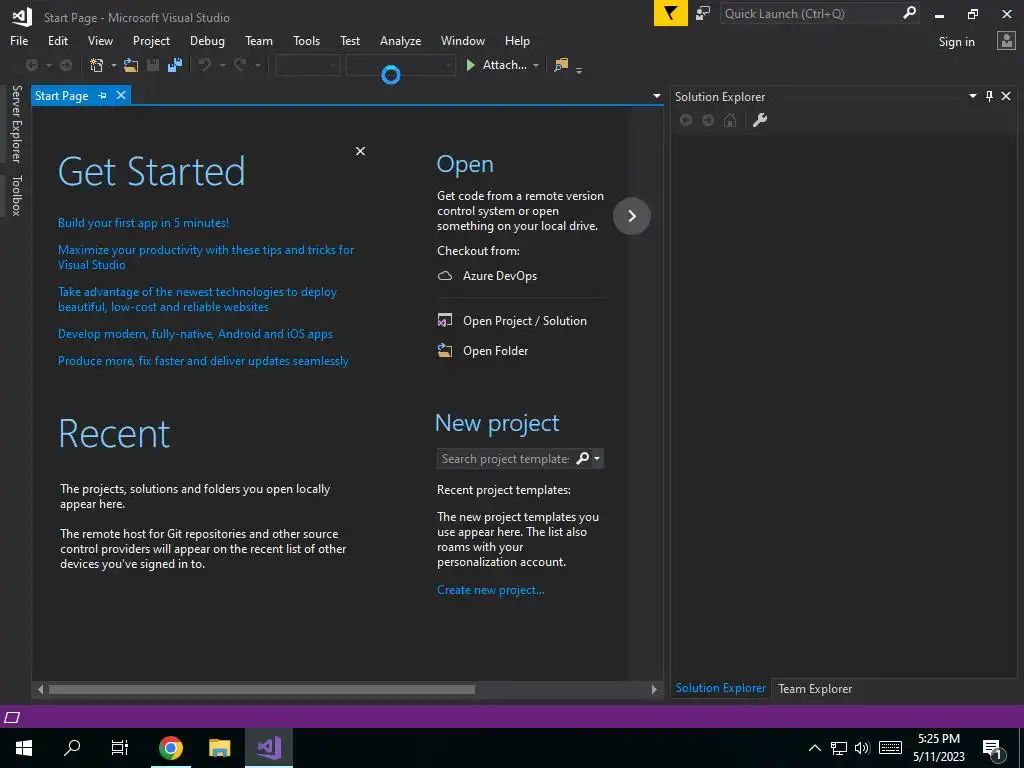Open the File menu
1024x768 pixels.
click(x=19, y=40)
